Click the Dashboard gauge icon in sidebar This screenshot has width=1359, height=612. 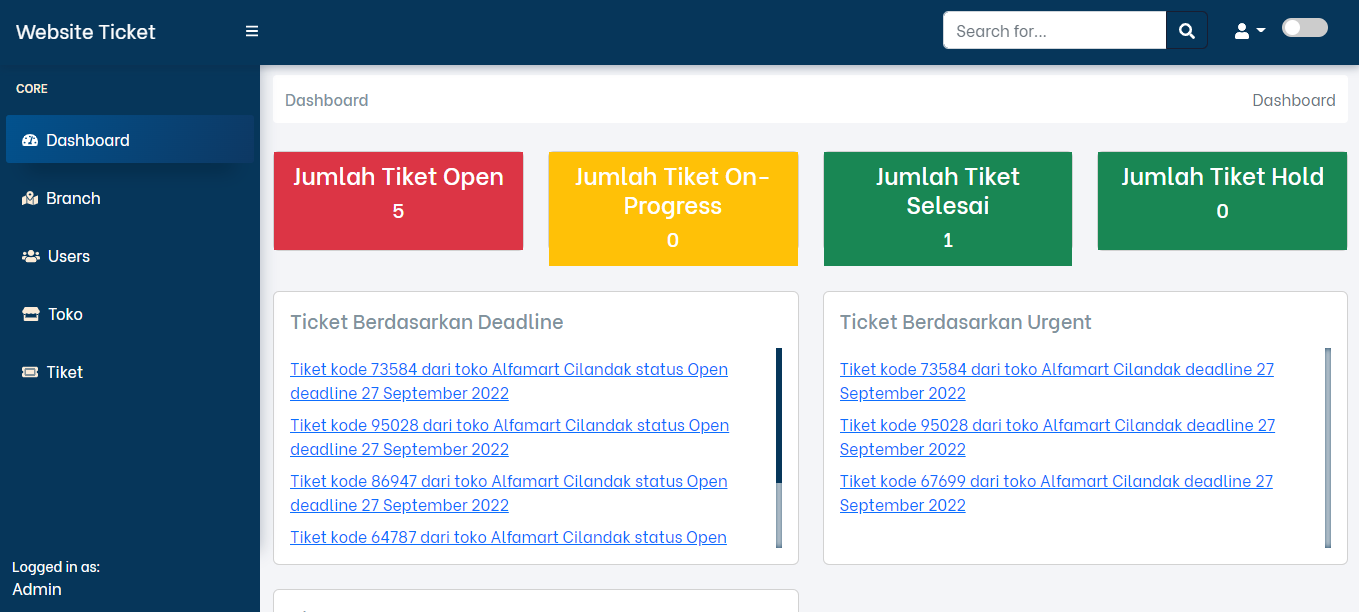29,140
